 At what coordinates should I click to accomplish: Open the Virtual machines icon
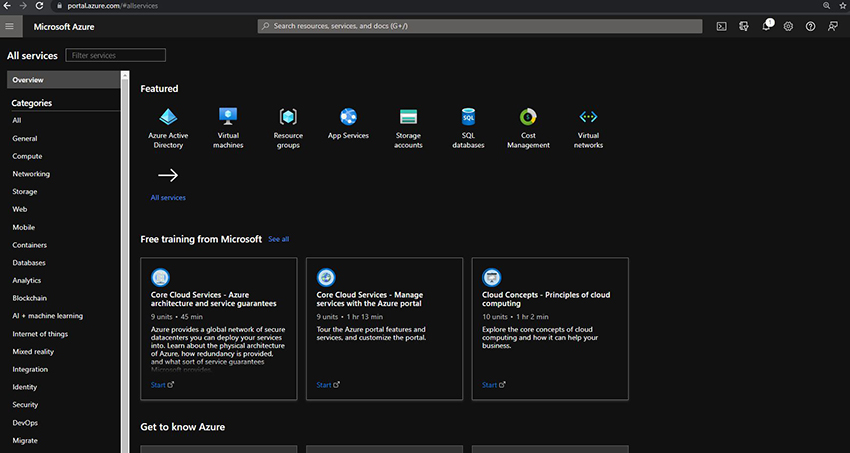(228, 117)
